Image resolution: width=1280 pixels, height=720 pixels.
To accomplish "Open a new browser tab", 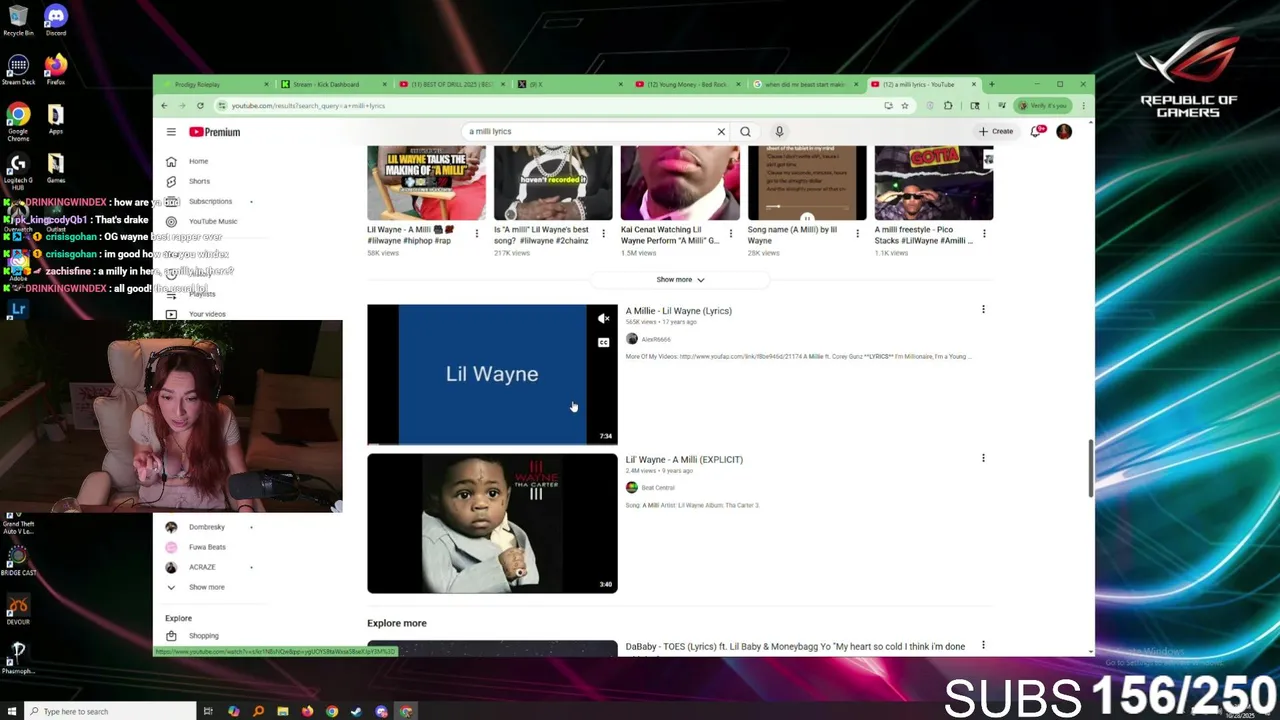I will [x=991, y=84].
